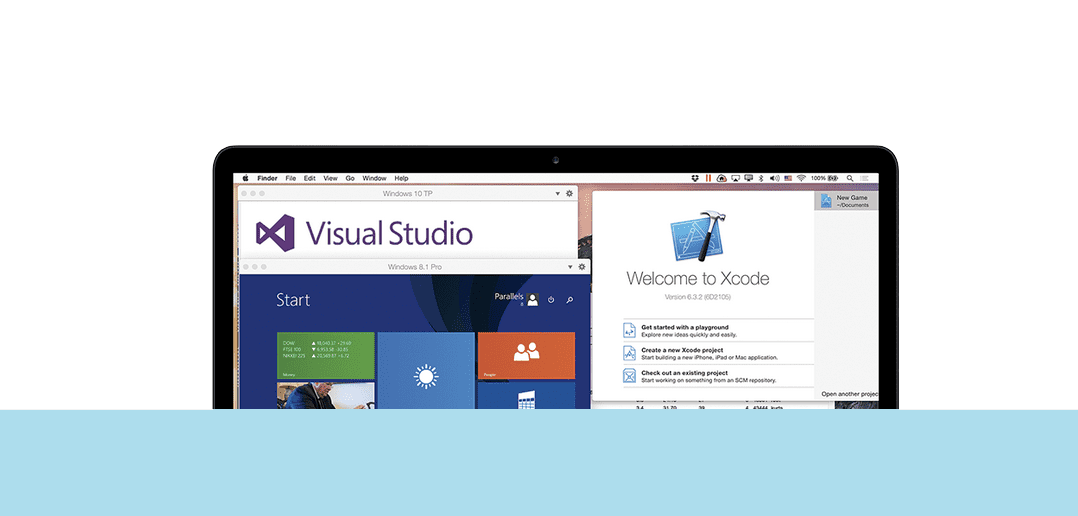Open Windows 10 TP window gear settings
Viewport: 1078px width, 516px height.
[x=569, y=194]
